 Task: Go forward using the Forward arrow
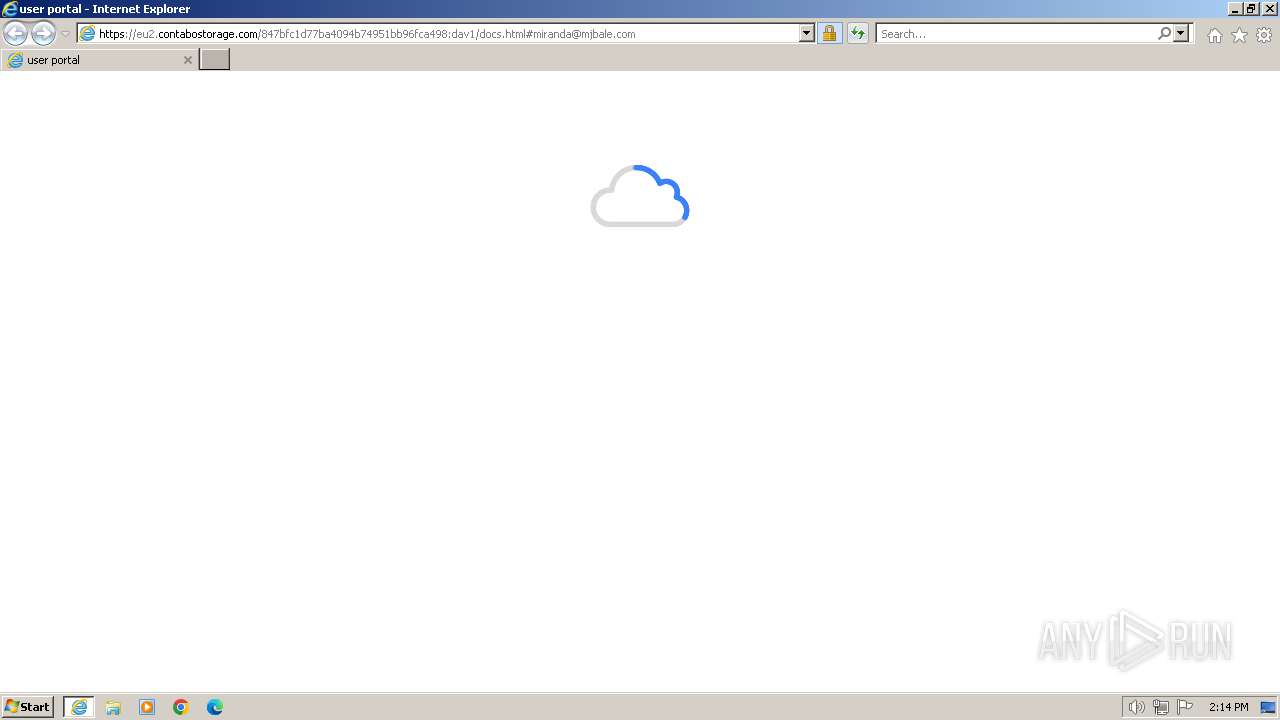click(x=43, y=34)
